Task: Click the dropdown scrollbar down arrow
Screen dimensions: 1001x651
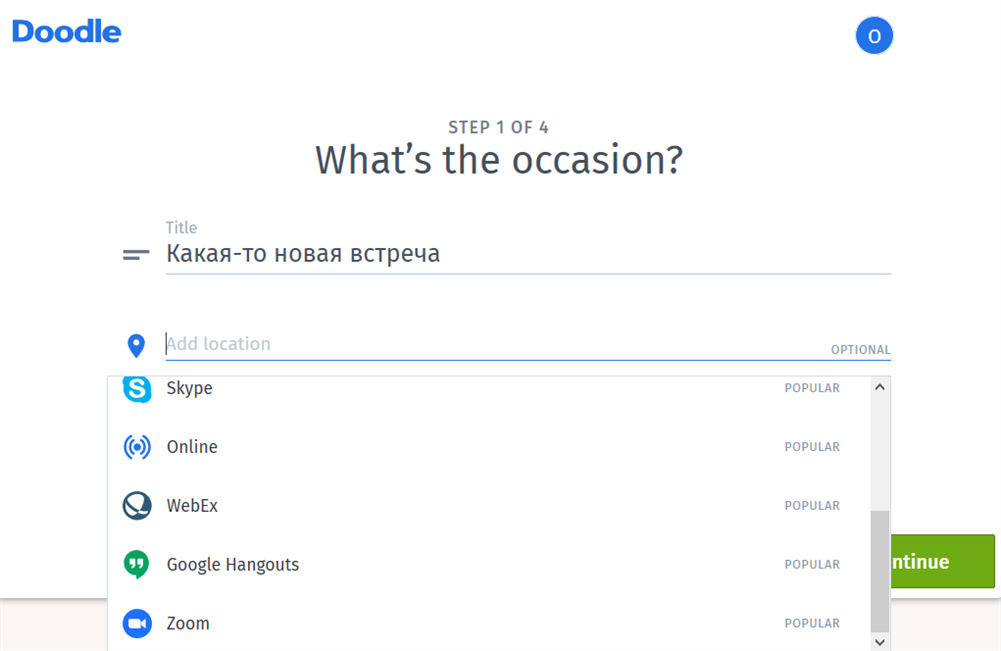Action: (880, 641)
